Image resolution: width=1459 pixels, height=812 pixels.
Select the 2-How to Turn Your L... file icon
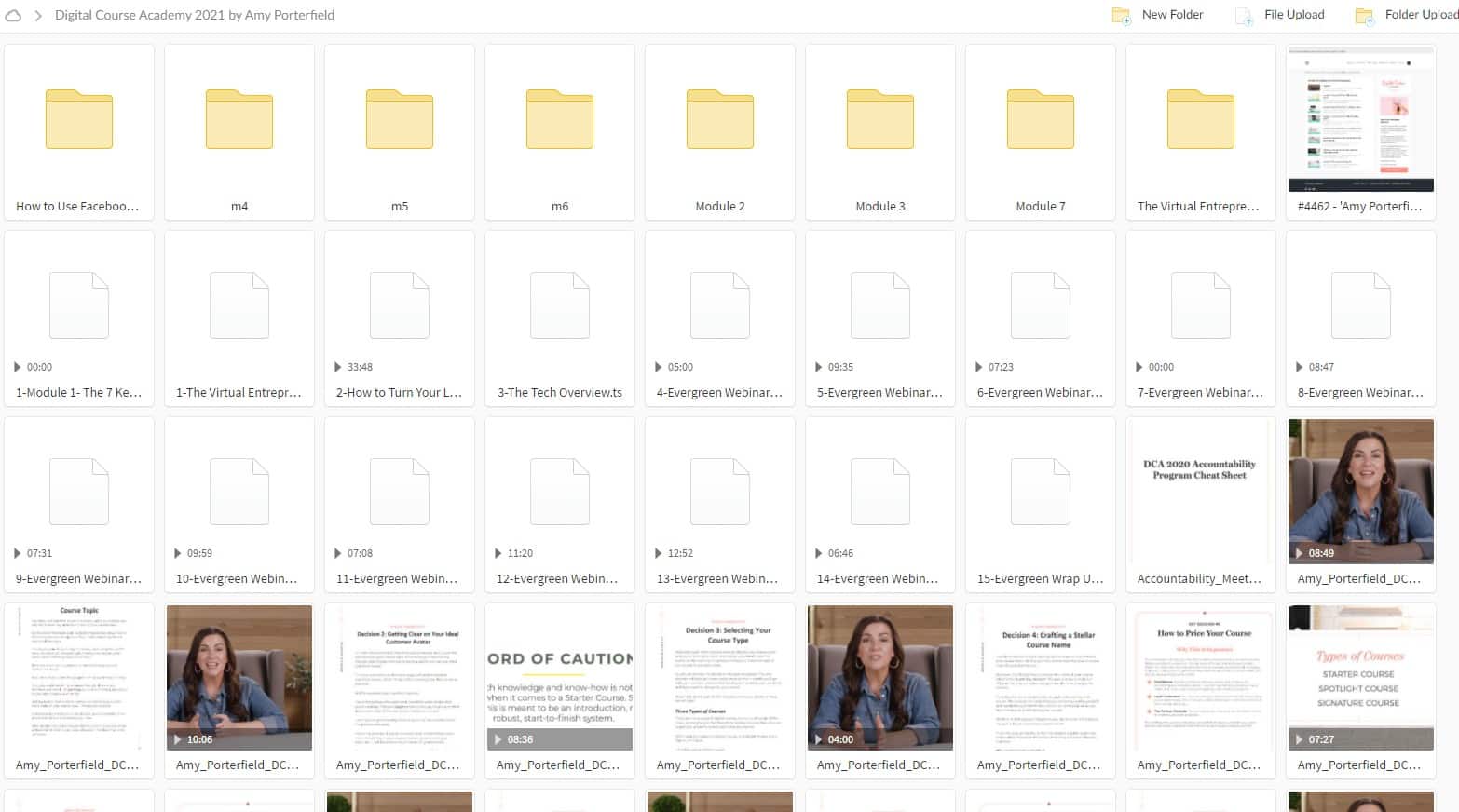400,305
